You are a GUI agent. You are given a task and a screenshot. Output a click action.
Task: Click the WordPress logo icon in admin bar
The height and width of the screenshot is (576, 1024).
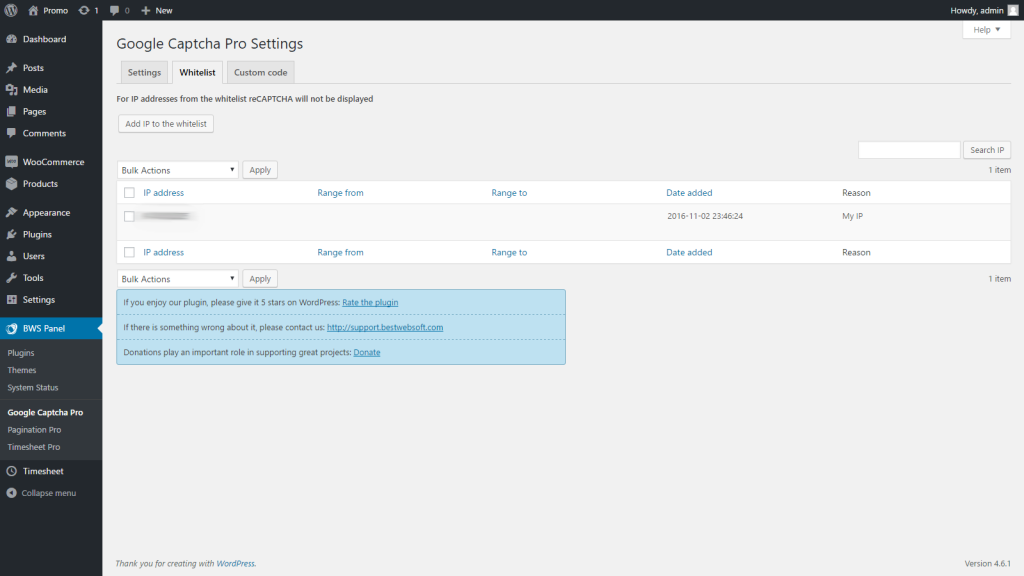11,10
